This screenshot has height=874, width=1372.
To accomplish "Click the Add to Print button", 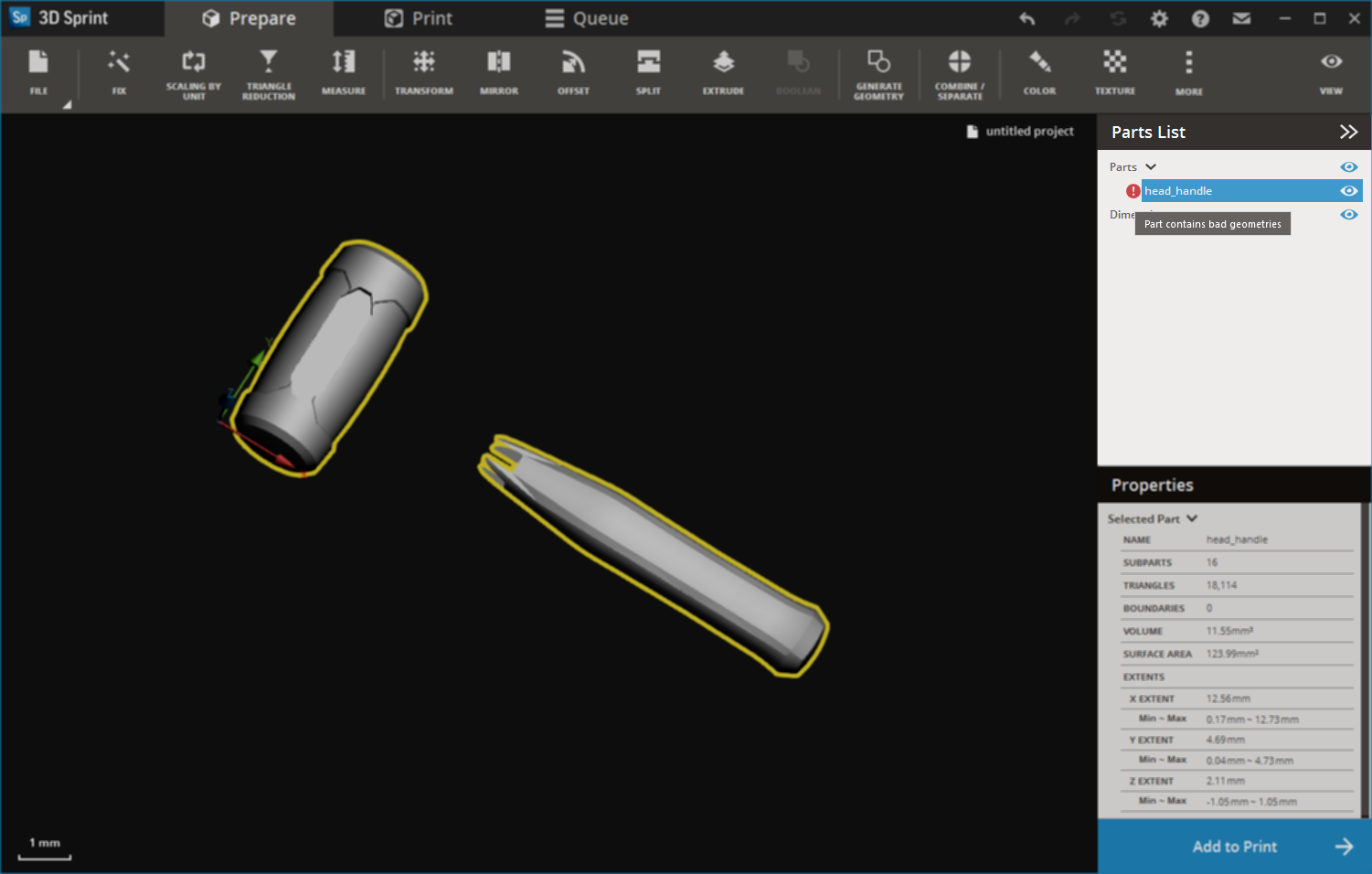I will click(1234, 846).
